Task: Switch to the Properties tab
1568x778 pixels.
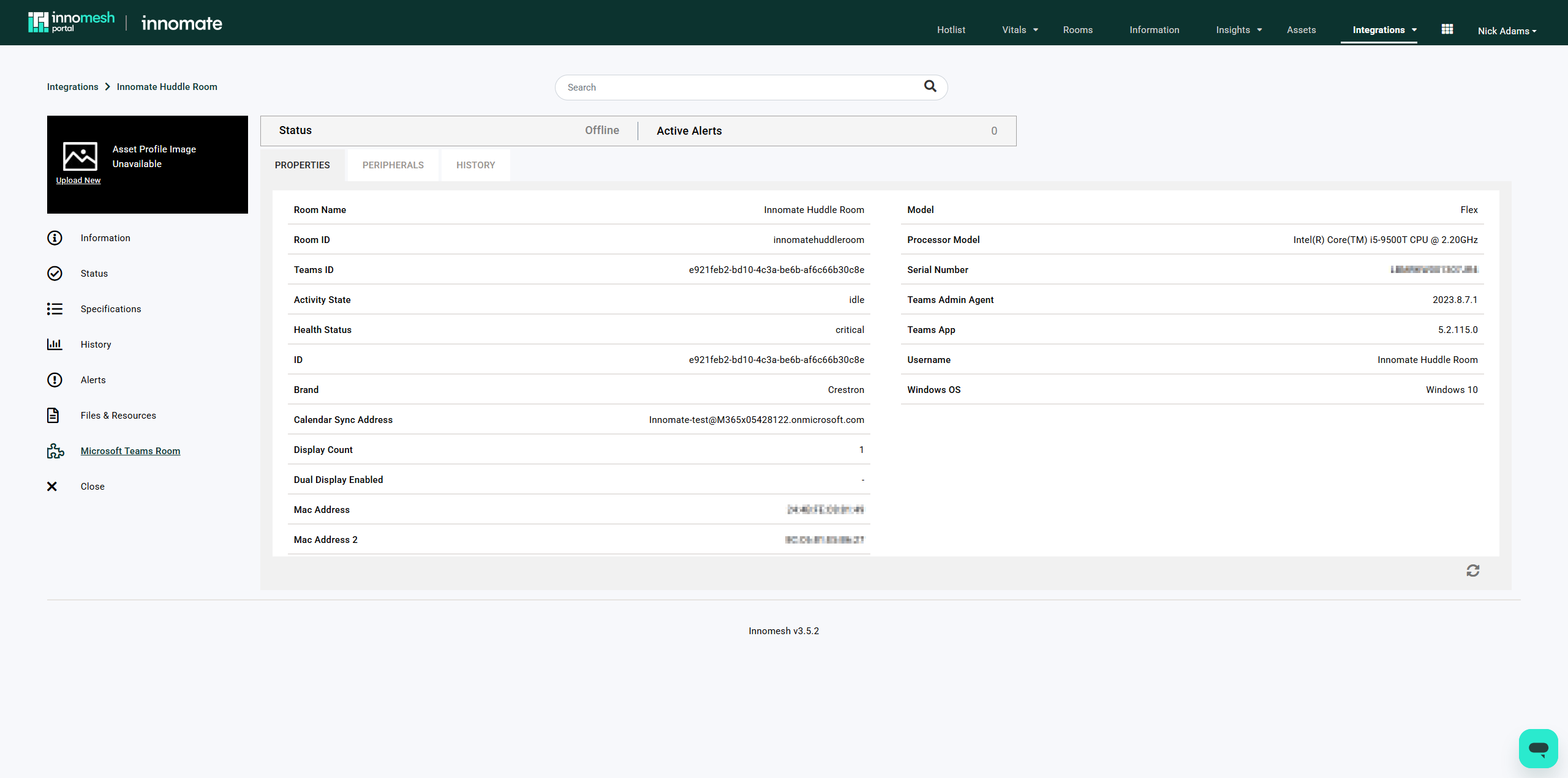Action: (x=303, y=165)
